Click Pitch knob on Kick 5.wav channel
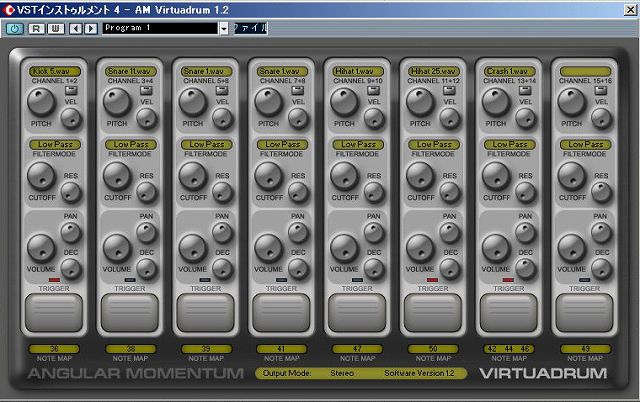This screenshot has height=402, width=640. pos(41,102)
